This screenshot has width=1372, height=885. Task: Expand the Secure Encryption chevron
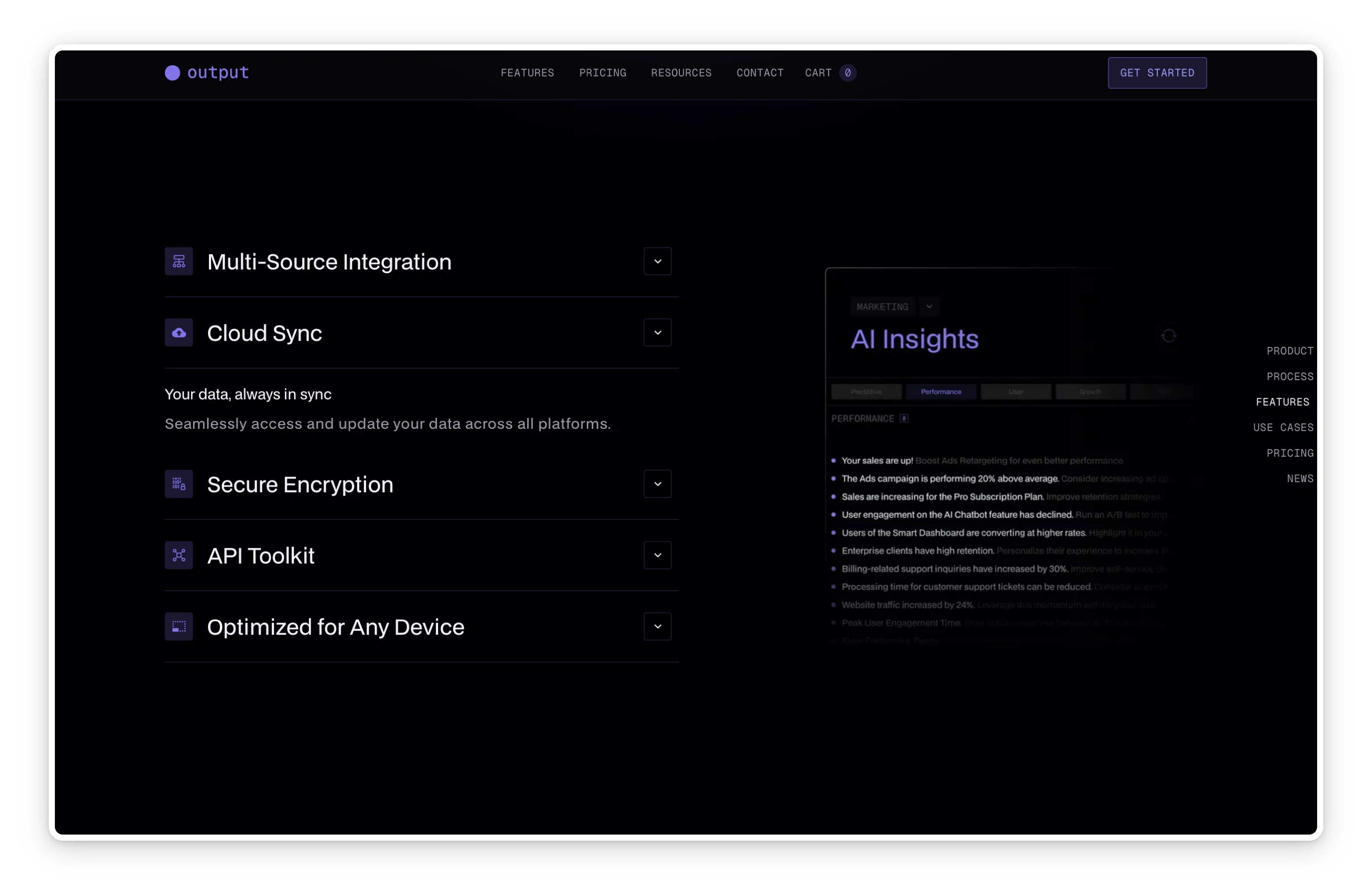tap(658, 484)
